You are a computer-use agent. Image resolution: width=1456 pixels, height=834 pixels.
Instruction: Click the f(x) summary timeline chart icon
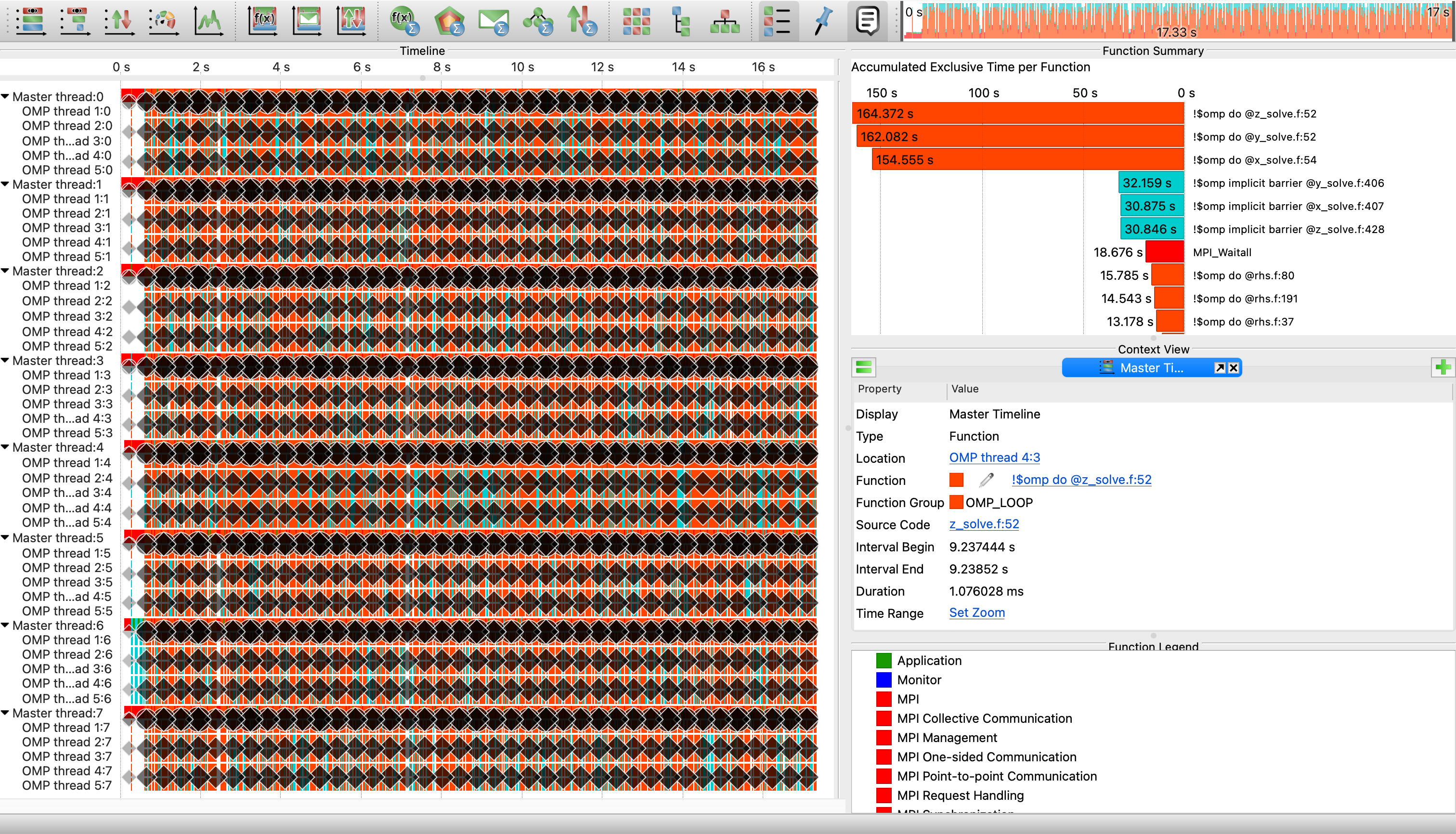[263, 21]
